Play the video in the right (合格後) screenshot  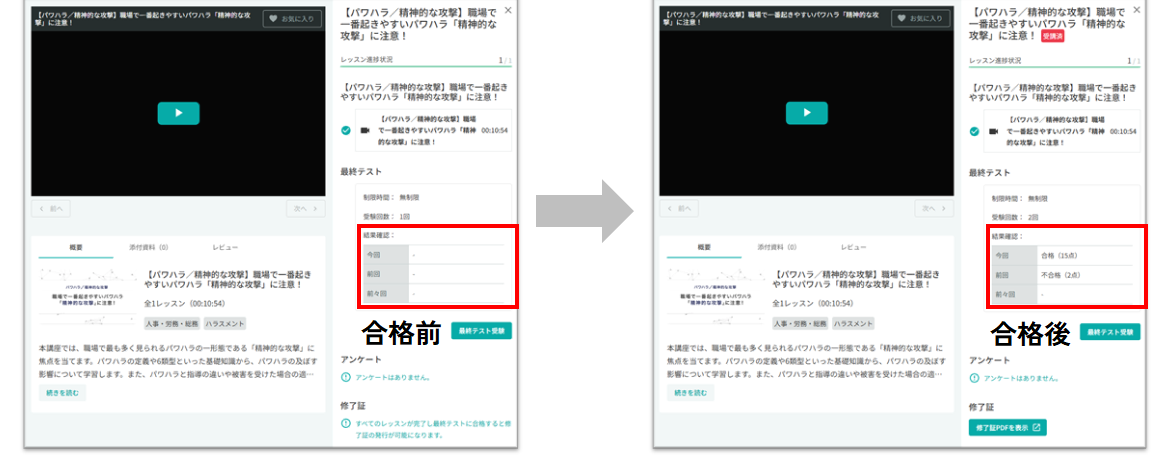[x=806, y=113]
